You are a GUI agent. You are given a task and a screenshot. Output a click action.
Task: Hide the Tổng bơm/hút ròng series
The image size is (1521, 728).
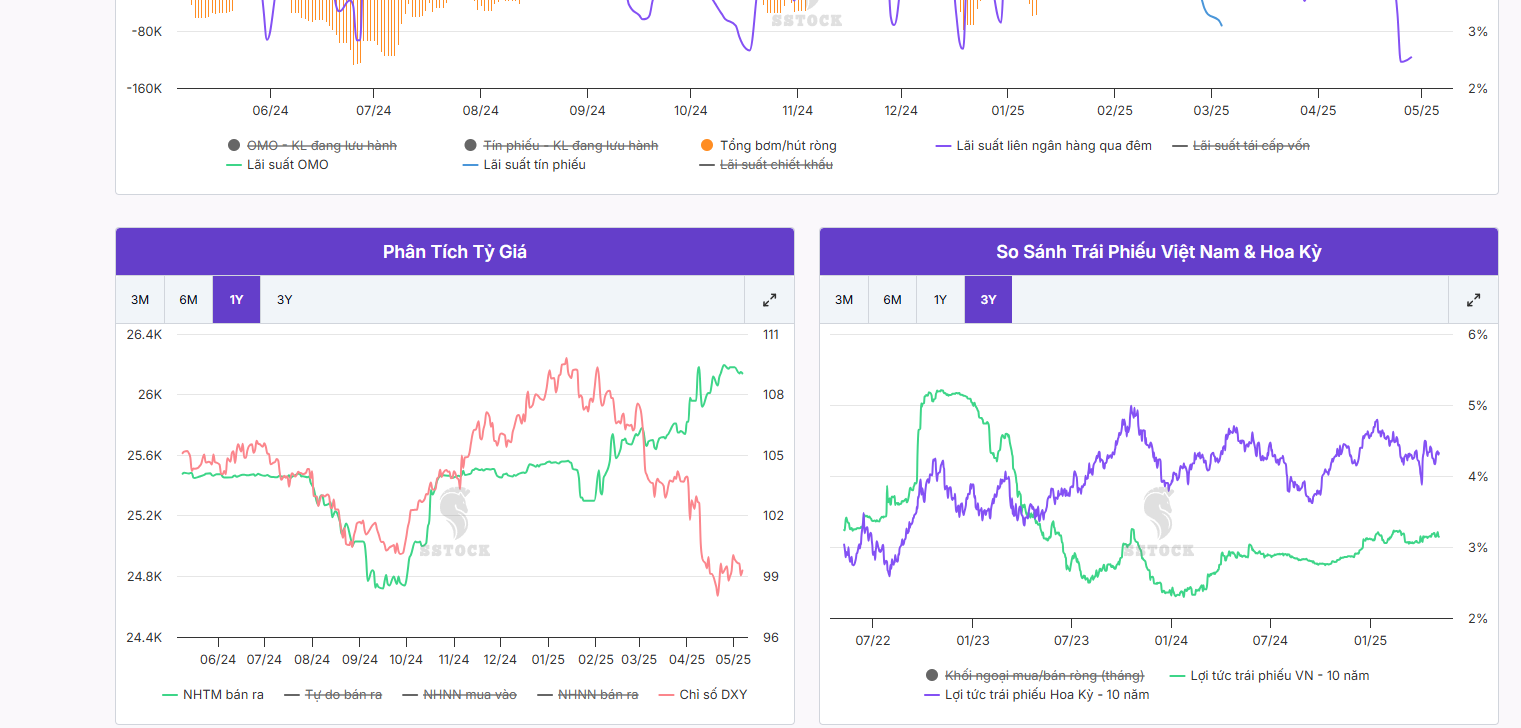[x=777, y=146]
